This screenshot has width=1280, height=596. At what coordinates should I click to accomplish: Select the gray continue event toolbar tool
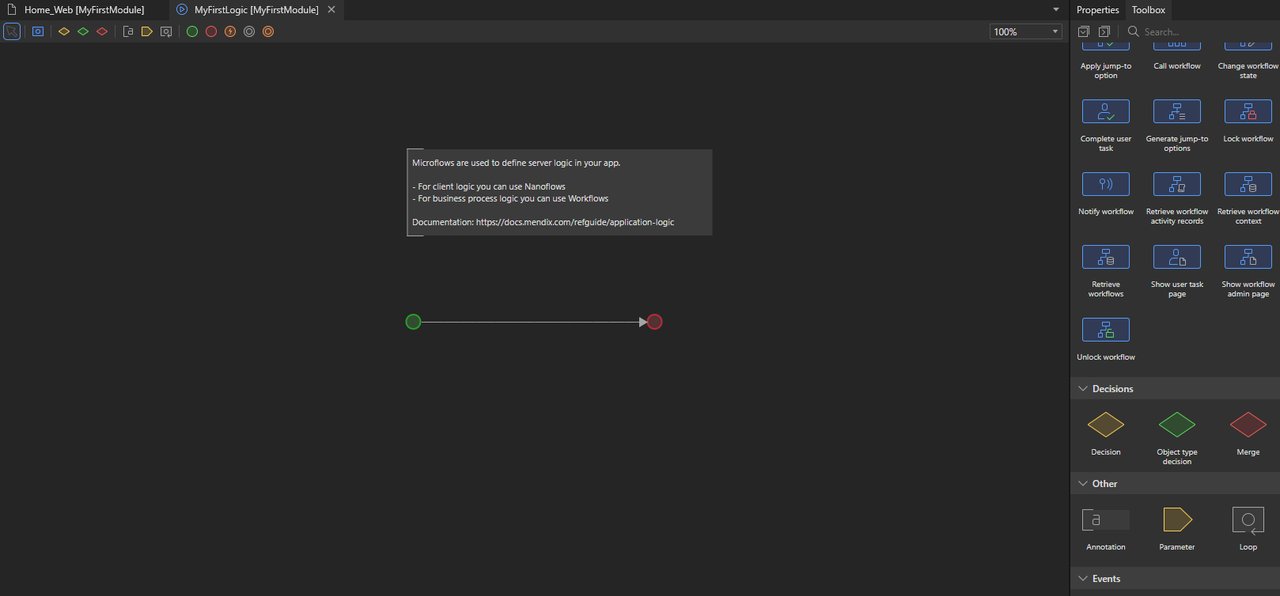pyautogui.click(x=249, y=31)
